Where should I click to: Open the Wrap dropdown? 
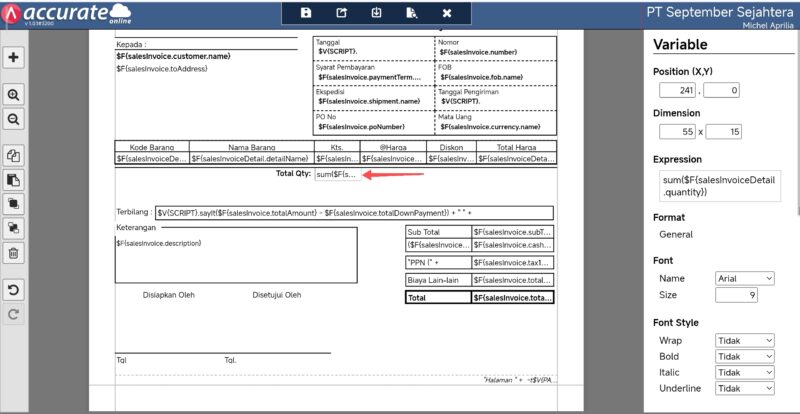tap(745, 341)
